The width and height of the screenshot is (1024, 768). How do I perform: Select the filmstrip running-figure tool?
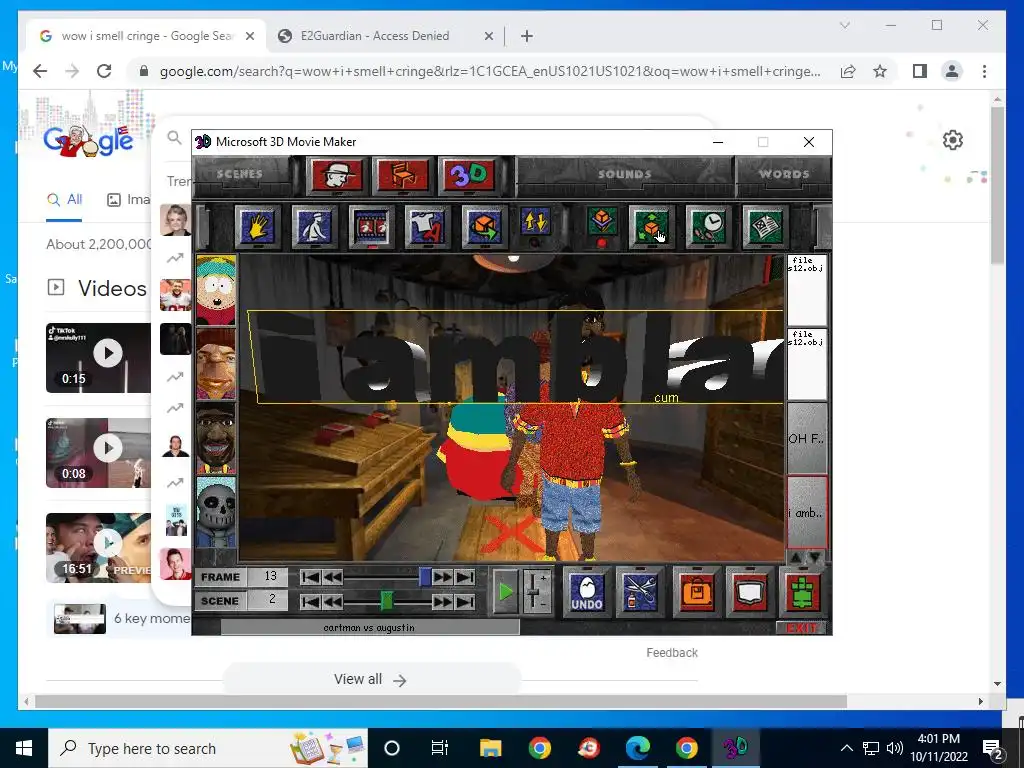[371, 227]
